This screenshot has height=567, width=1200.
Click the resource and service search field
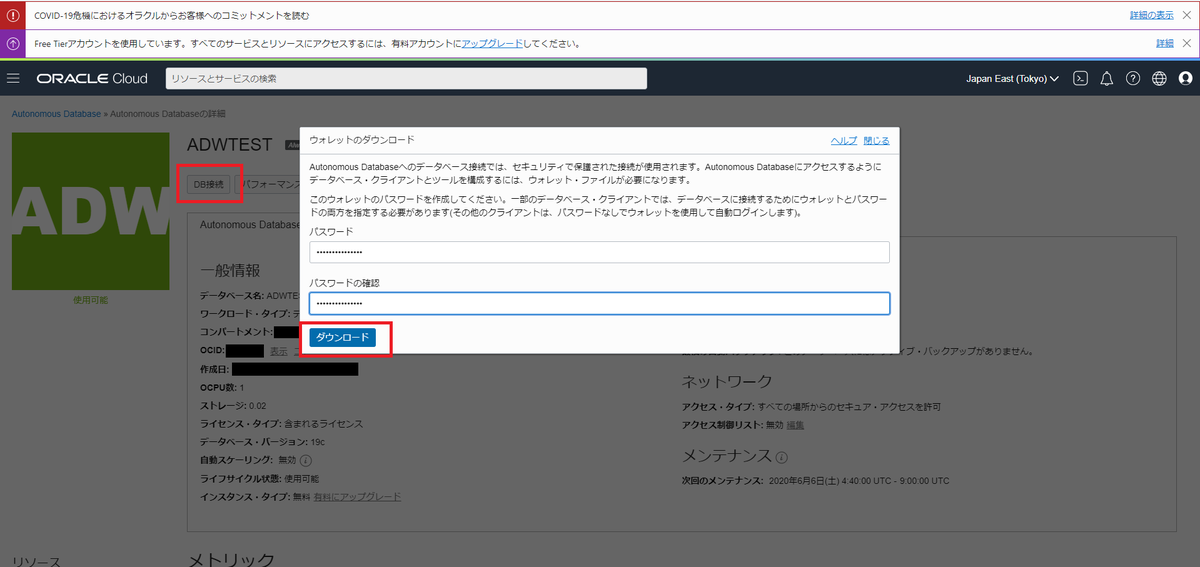(x=406, y=78)
